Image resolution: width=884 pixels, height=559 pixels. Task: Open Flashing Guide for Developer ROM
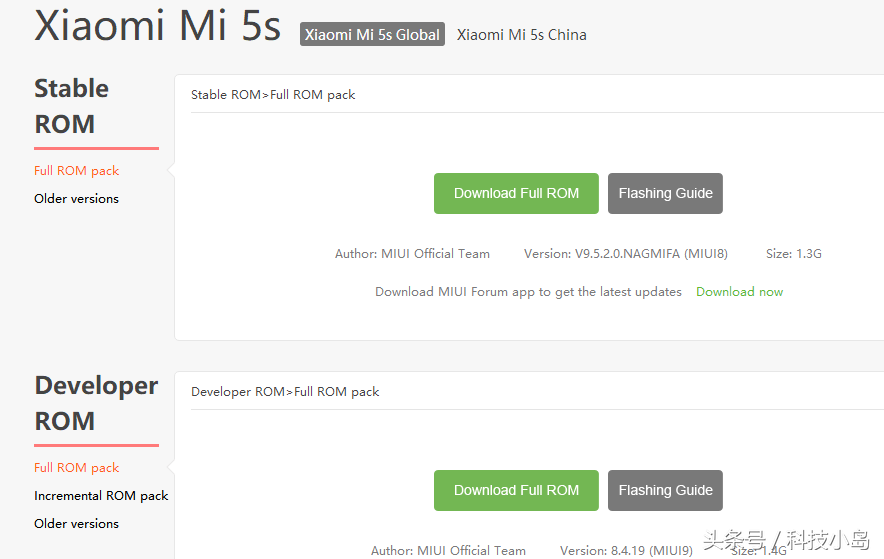pos(665,490)
